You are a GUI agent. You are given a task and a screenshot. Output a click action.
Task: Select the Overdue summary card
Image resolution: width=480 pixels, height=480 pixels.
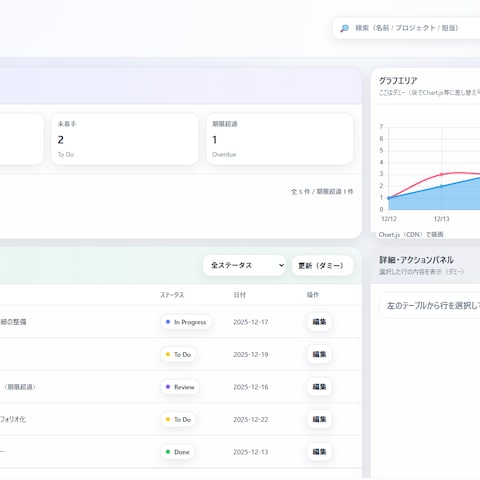[x=280, y=139]
